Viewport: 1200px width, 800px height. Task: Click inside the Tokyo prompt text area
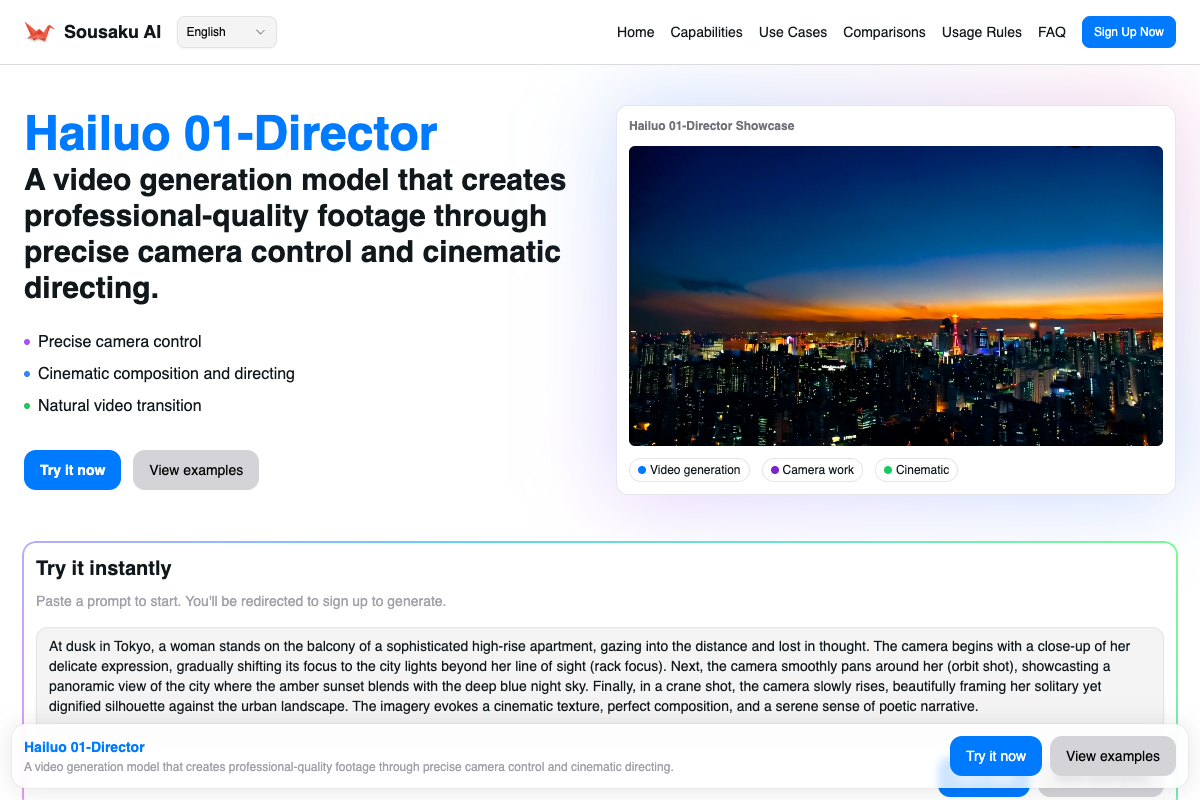pyautogui.click(x=600, y=676)
